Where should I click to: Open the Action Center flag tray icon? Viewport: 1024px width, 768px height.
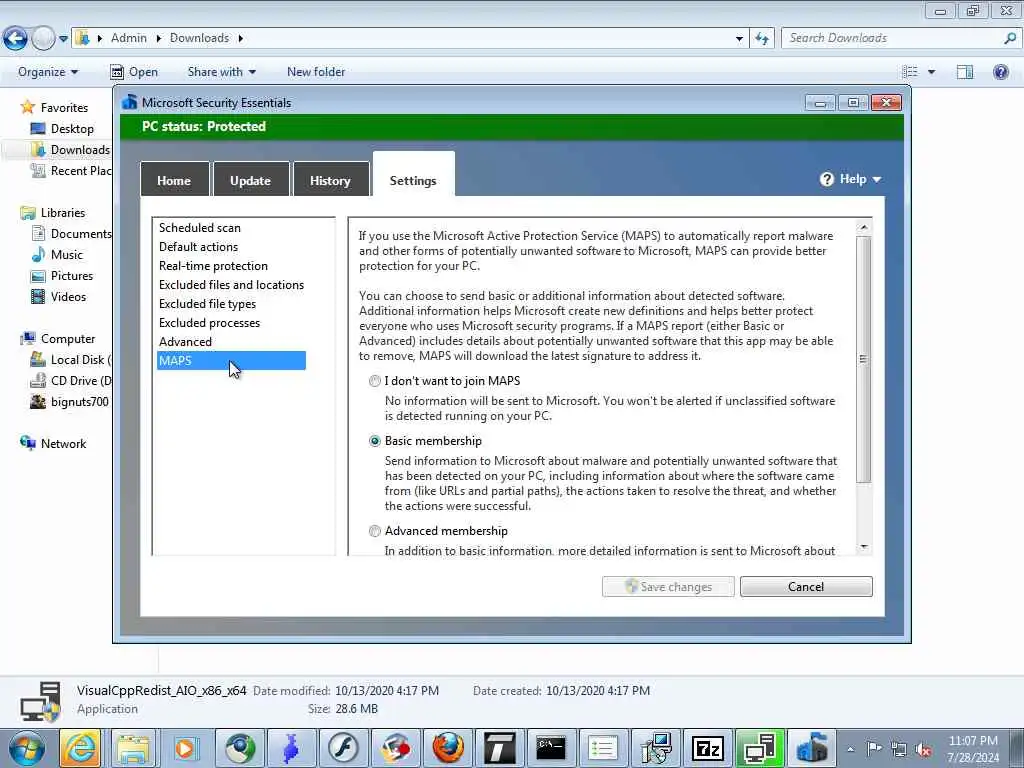[874, 748]
